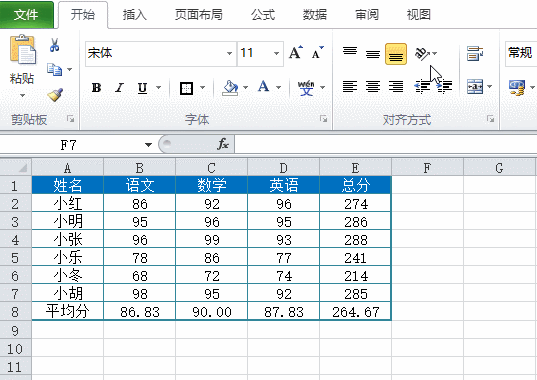Click Merge and Center icon

[475, 86]
